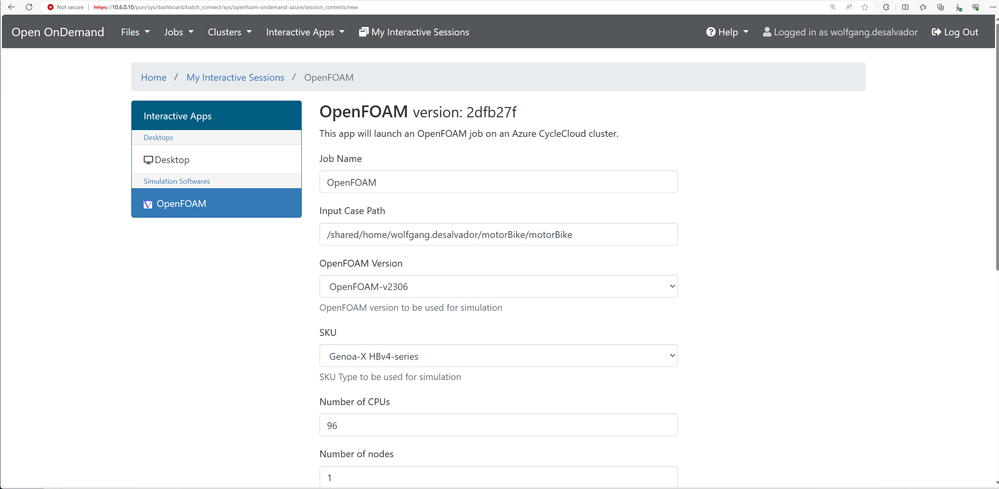
Task: Open the SKU selection dropdown
Action: click(498, 356)
